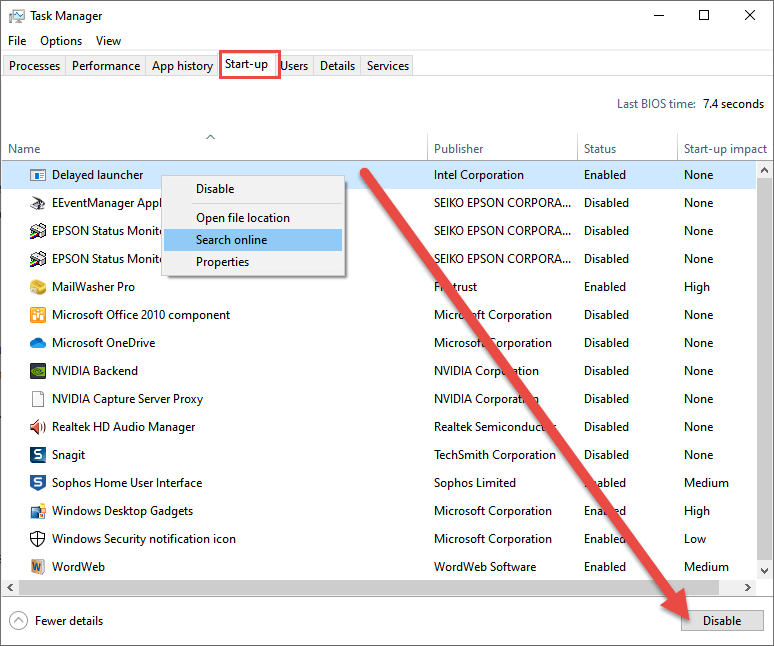
Task: Open the File menu
Action: [x=17, y=41]
